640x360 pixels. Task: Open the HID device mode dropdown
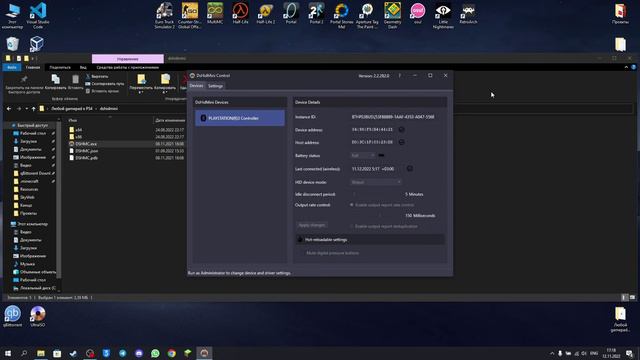[376, 182]
